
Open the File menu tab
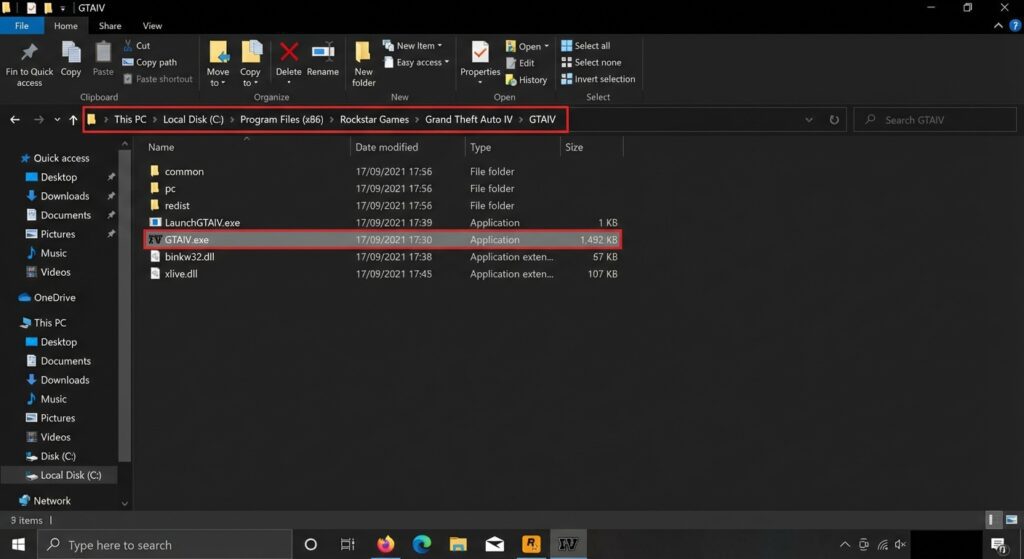tap(21, 26)
